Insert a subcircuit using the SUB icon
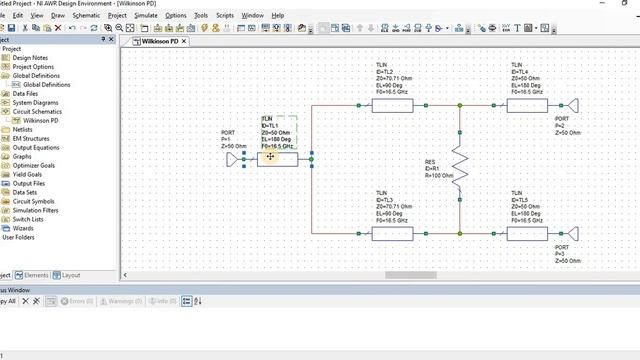Image resolution: width=640 pixels, height=360 pixels. pos(418,28)
